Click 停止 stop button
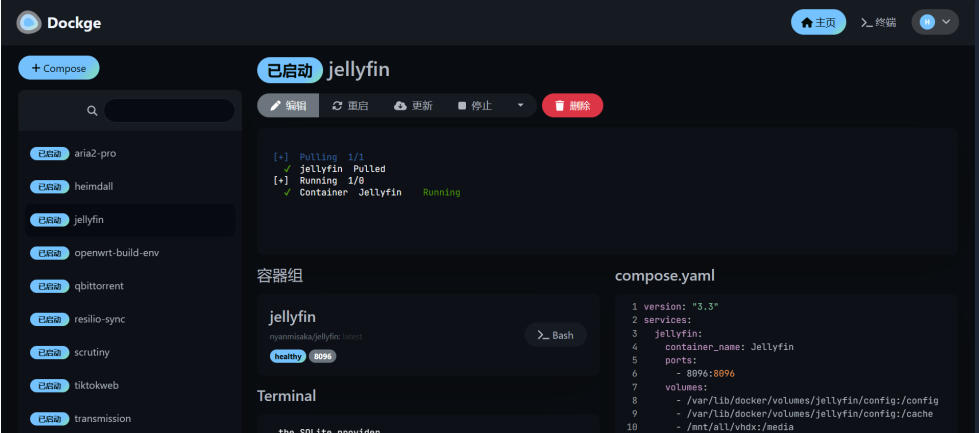 (x=475, y=105)
